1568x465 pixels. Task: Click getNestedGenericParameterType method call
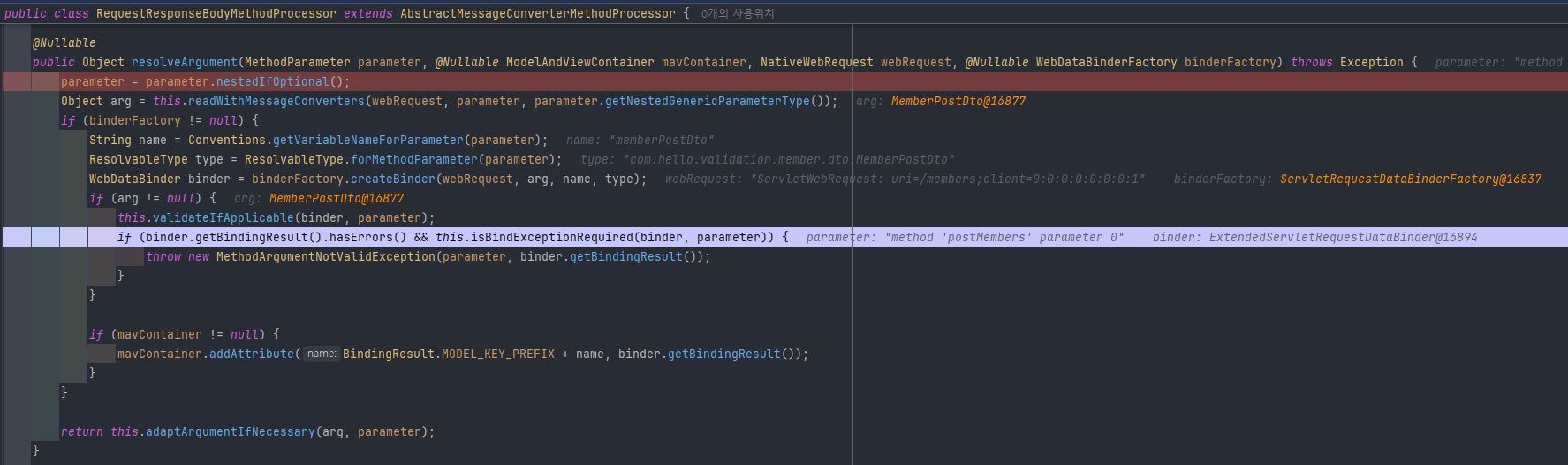(708, 101)
